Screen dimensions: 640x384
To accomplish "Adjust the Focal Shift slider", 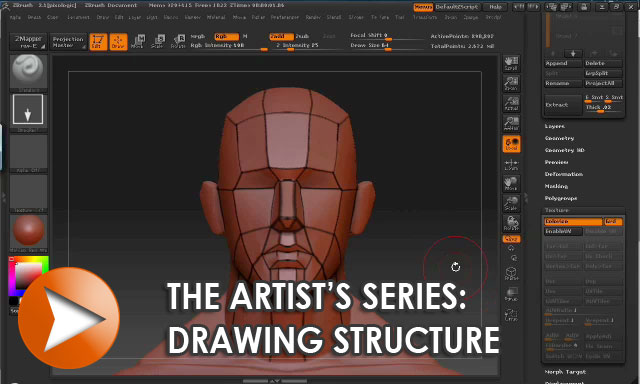I will click(x=387, y=36).
